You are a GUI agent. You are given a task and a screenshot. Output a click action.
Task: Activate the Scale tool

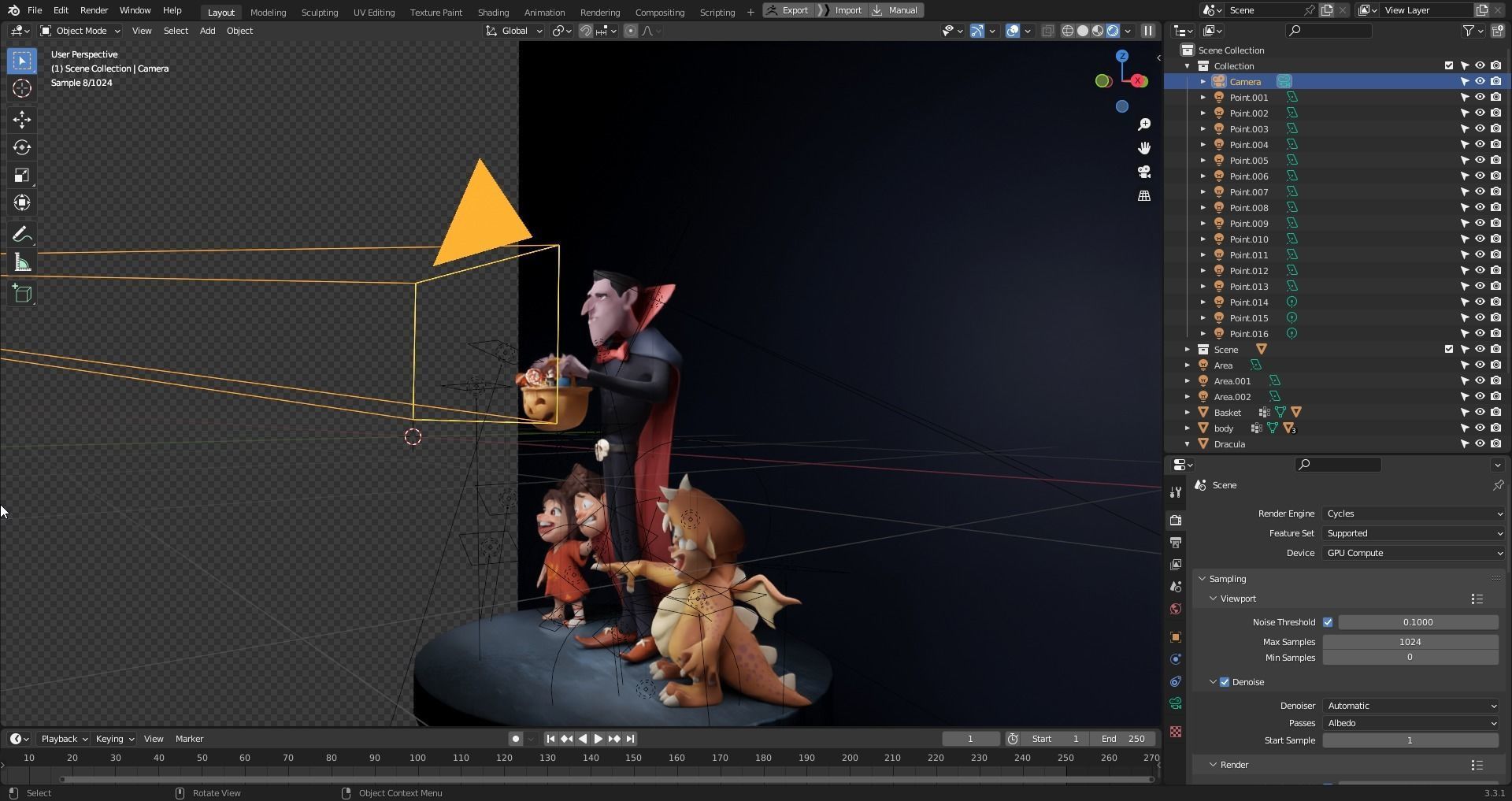(22, 176)
